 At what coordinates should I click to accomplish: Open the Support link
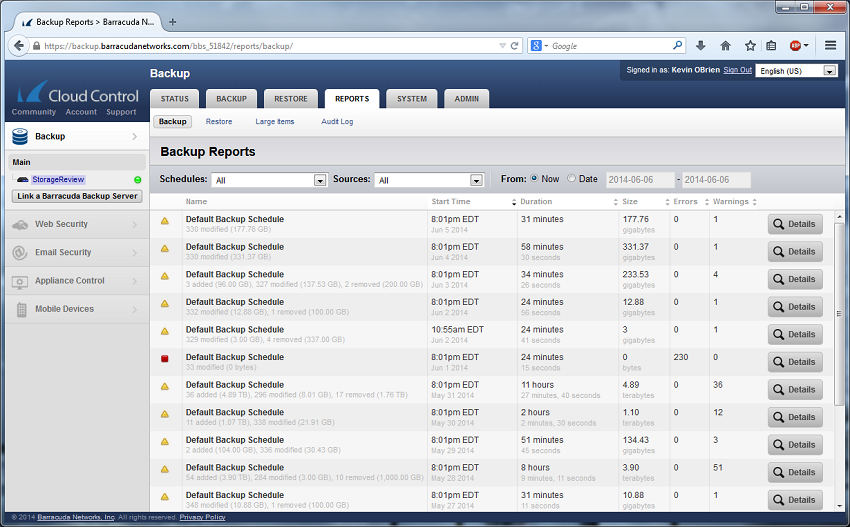point(121,112)
